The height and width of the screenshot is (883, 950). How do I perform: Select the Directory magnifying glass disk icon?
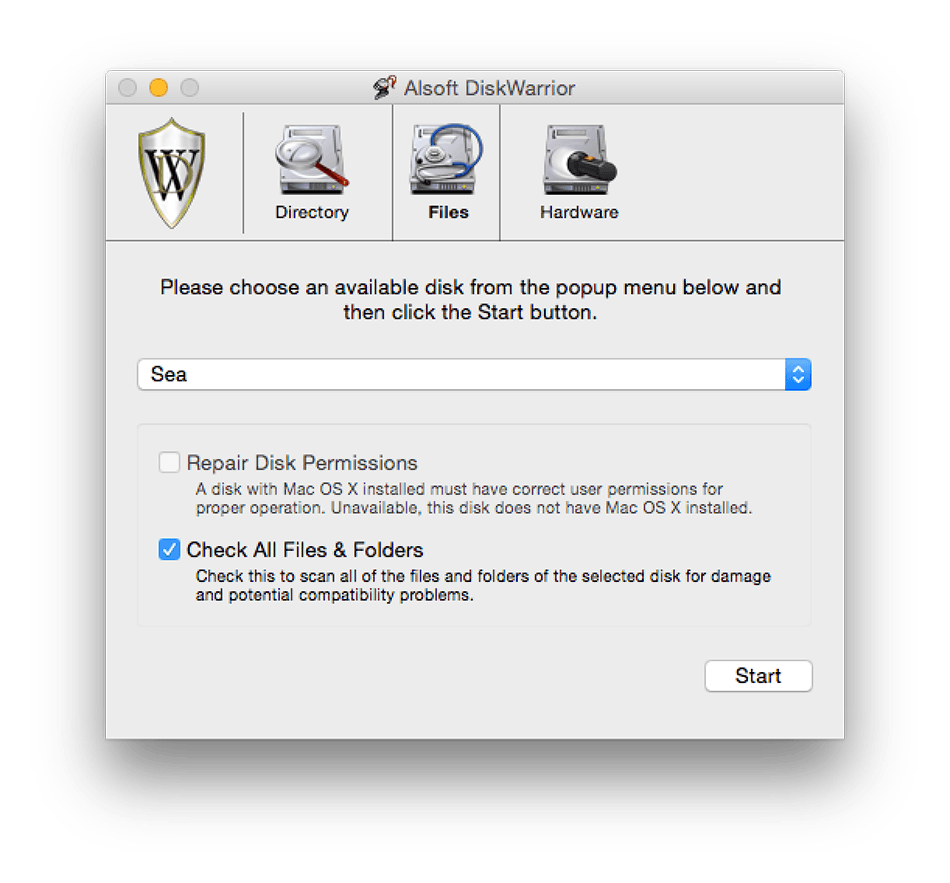tap(311, 159)
